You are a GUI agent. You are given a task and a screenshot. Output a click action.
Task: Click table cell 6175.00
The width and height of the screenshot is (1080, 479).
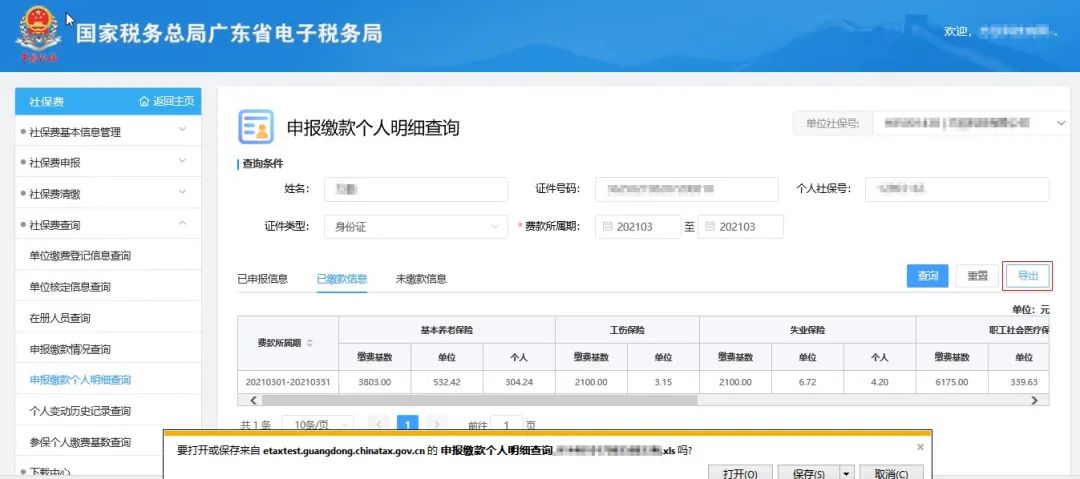point(952,382)
